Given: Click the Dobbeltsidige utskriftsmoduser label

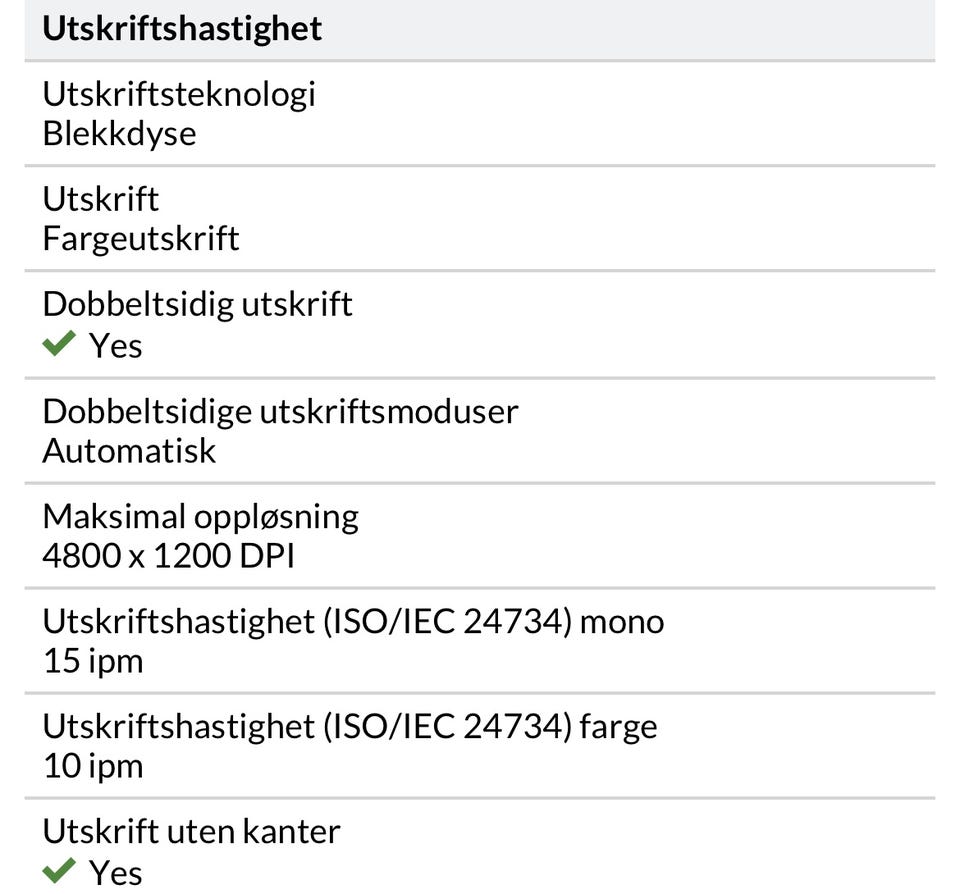Looking at the screenshot, I should [x=280, y=410].
